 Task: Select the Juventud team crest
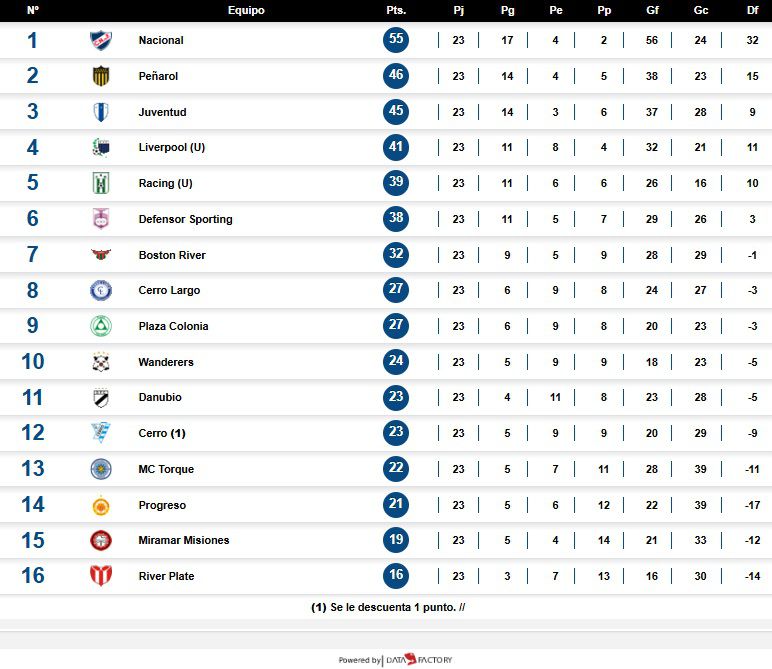101,112
